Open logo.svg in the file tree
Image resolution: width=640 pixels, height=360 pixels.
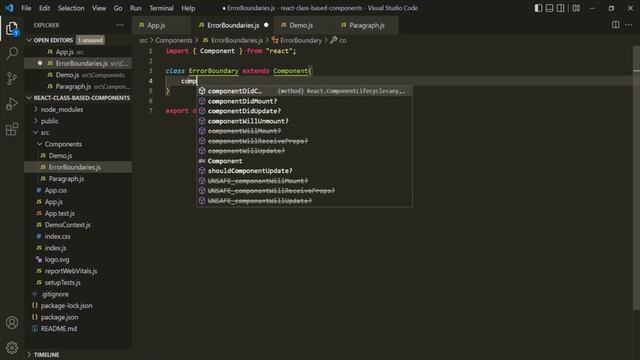pyautogui.click(x=78, y=259)
